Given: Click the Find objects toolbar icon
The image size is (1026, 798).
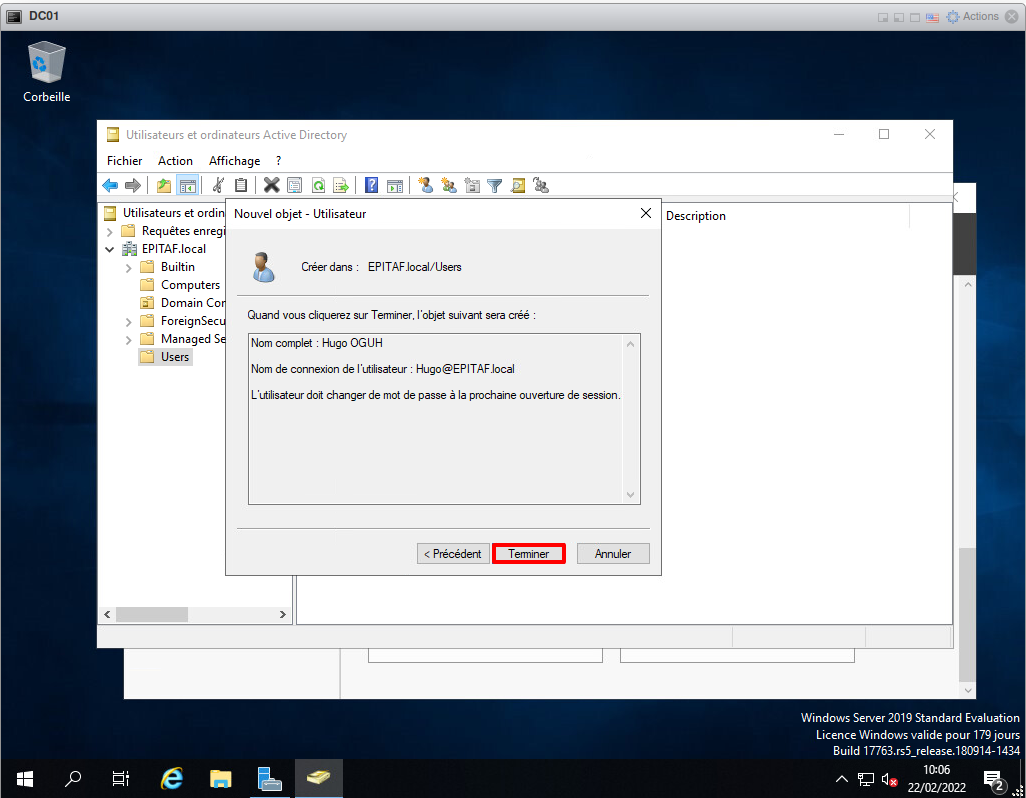Looking at the screenshot, I should pos(518,185).
